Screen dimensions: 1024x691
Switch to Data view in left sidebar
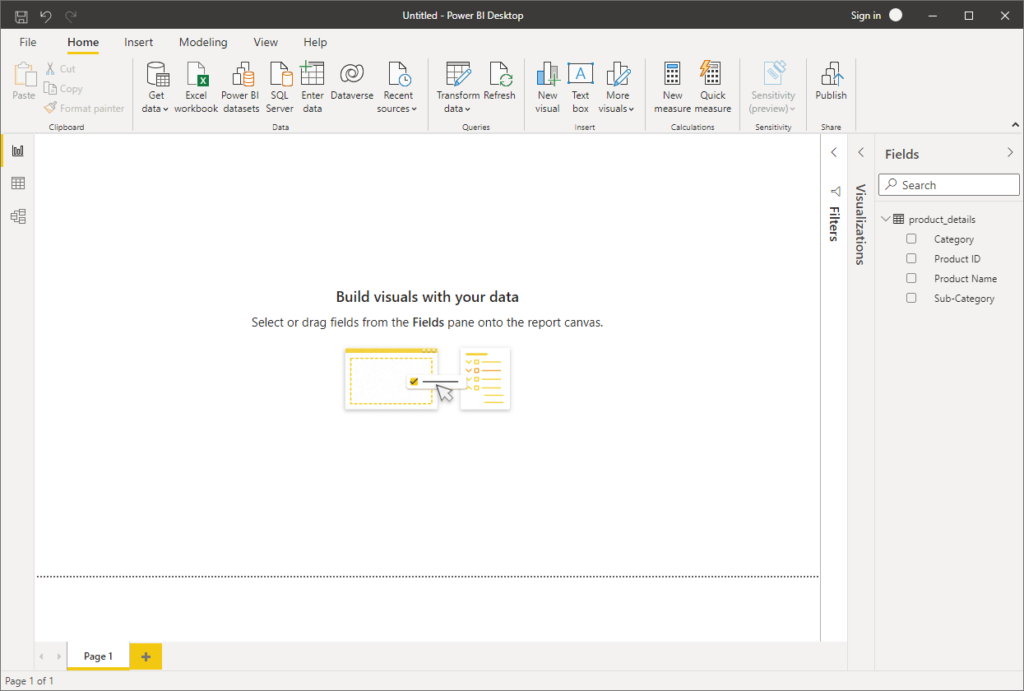18,184
